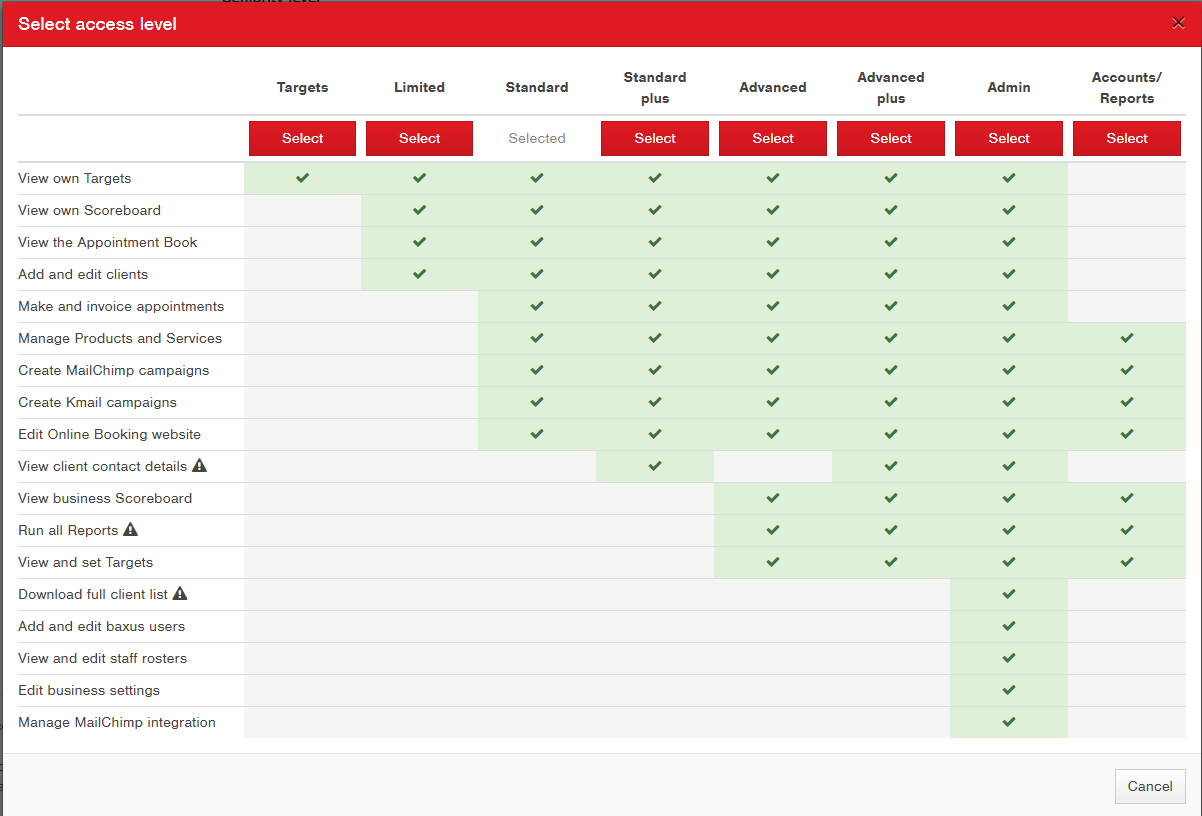Click the 'Add and edit clients' row label
1202x816 pixels.
(83, 274)
